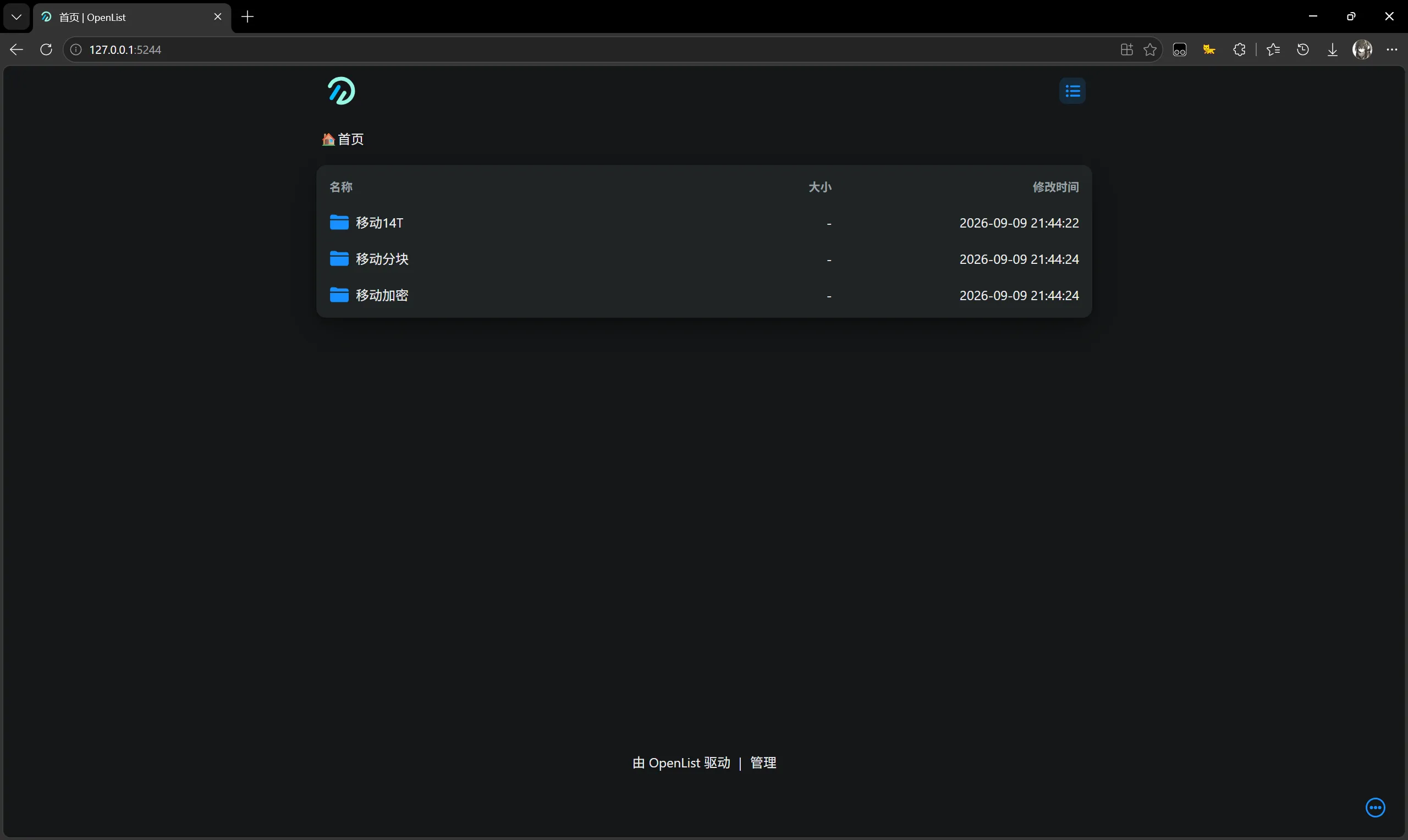Bookmark this page with star icon
This screenshot has width=1408, height=840.
point(1150,50)
